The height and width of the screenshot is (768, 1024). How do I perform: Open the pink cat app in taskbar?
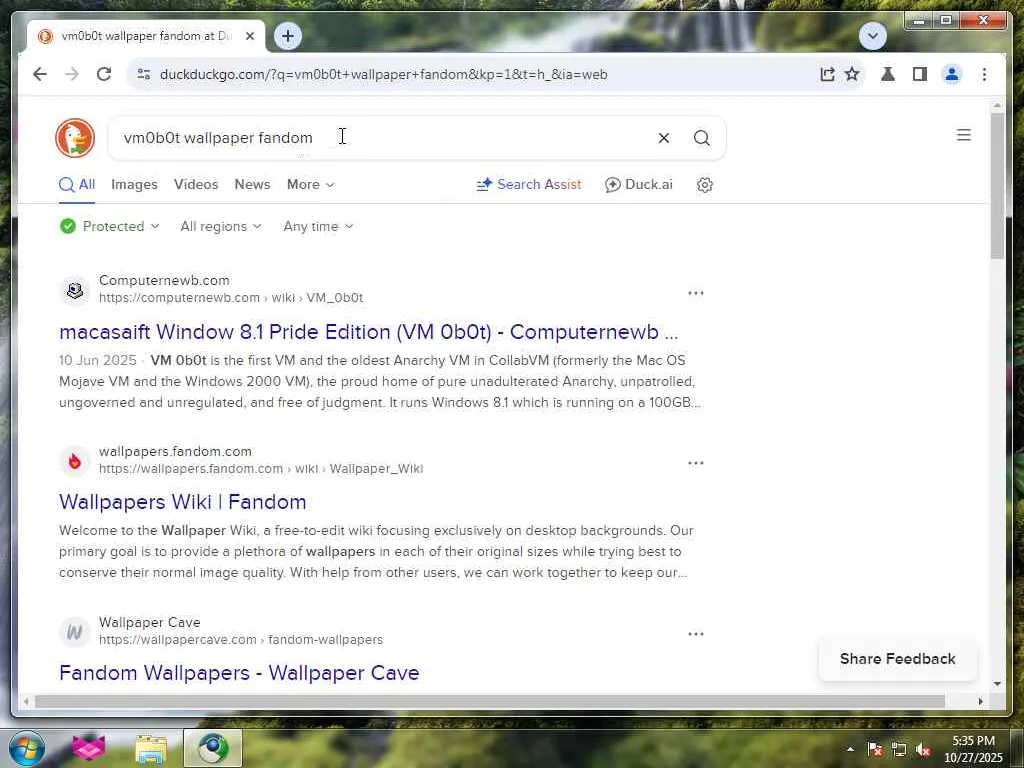tap(89, 748)
